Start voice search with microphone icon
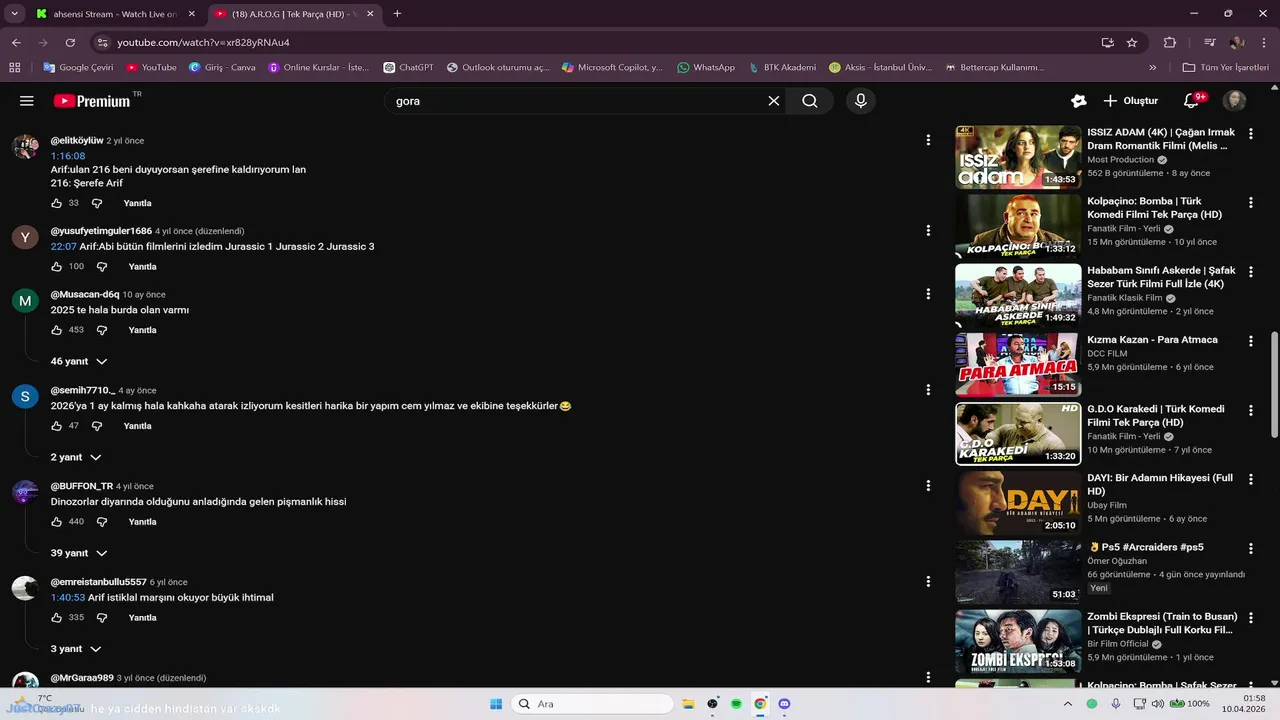 (860, 101)
